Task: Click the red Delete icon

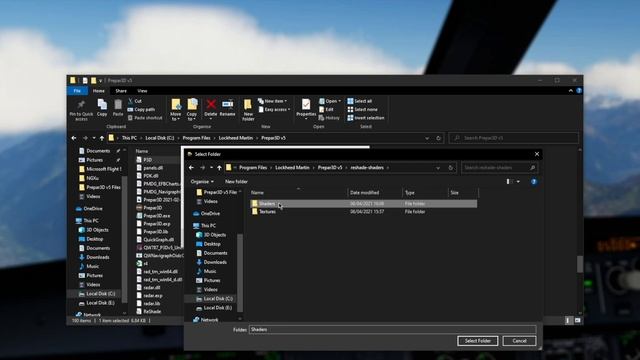Action: click(x=211, y=104)
